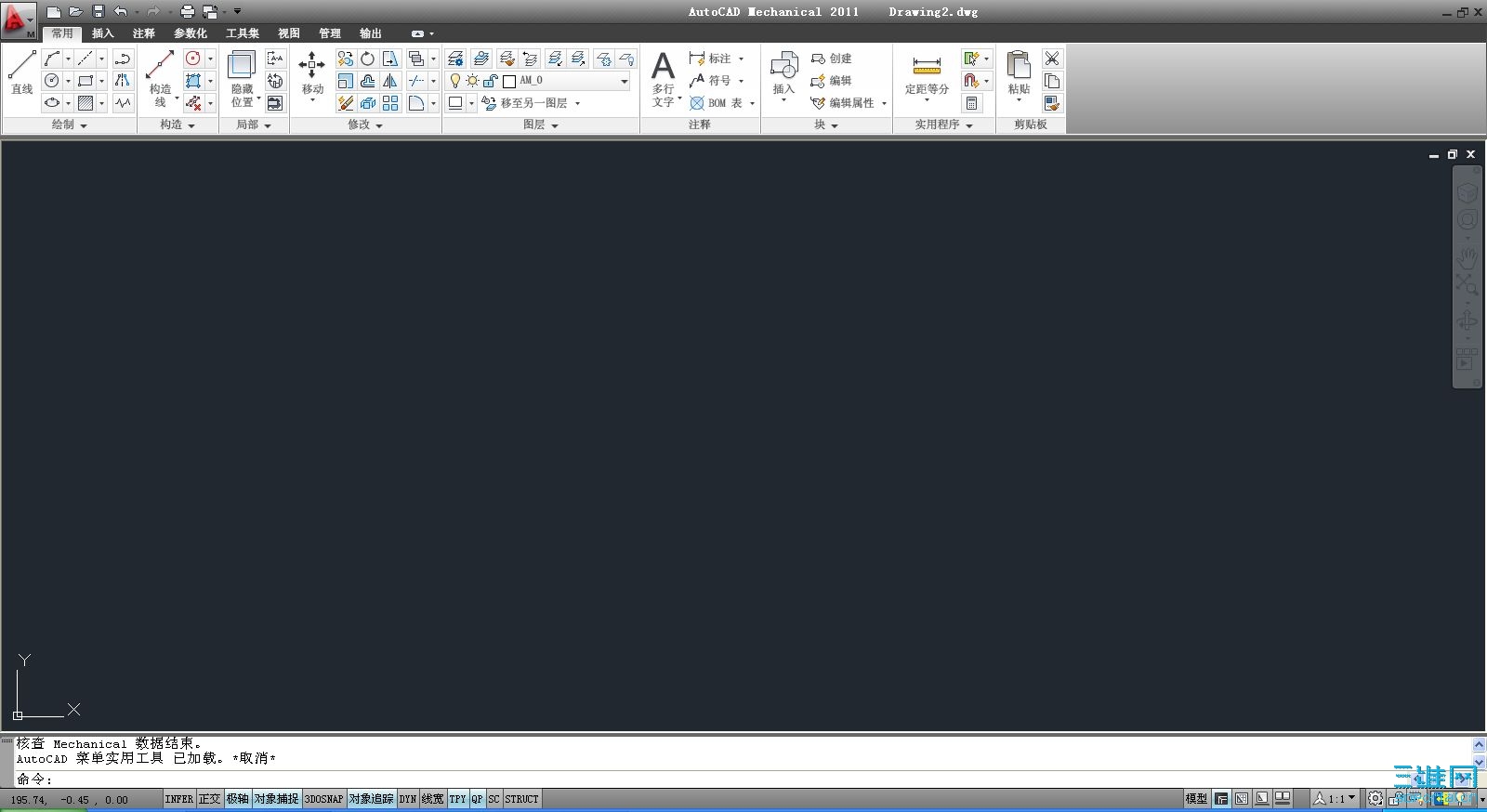Expand the Construction (构造) panel

tap(178, 124)
